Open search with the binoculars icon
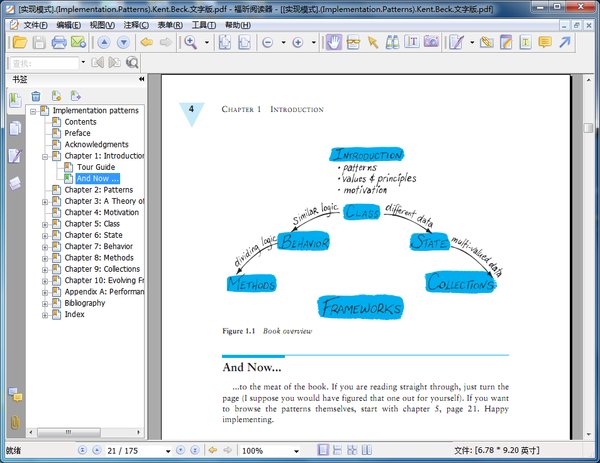 click(x=392, y=42)
